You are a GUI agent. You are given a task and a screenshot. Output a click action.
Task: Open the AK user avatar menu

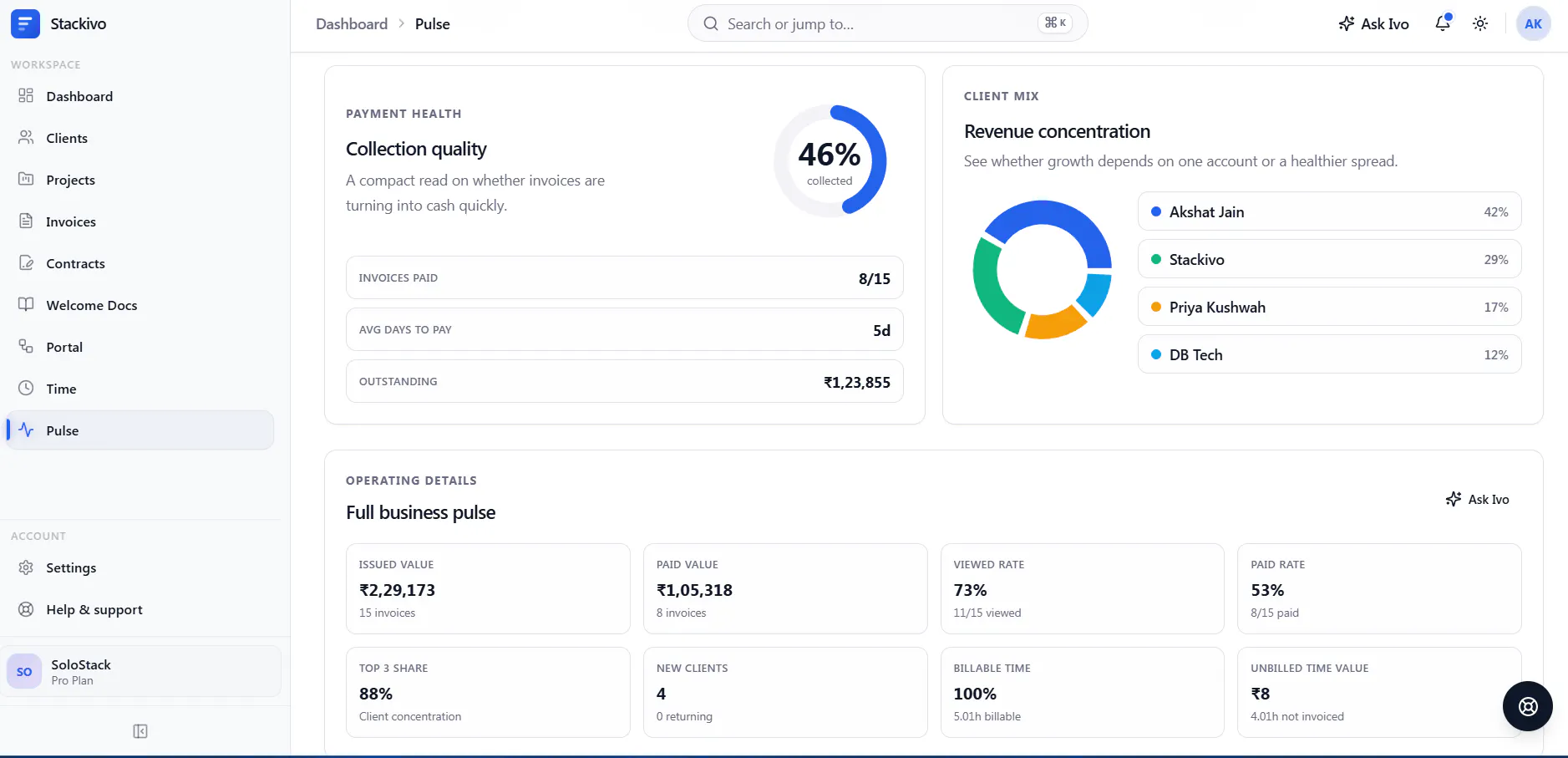pos(1533,23)
